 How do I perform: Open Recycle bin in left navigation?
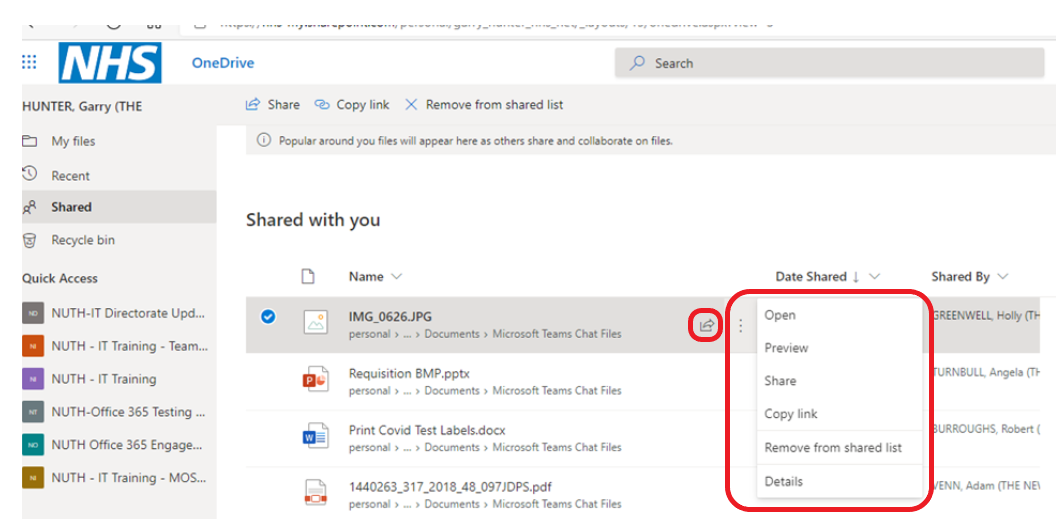click(x=83, y=240)
